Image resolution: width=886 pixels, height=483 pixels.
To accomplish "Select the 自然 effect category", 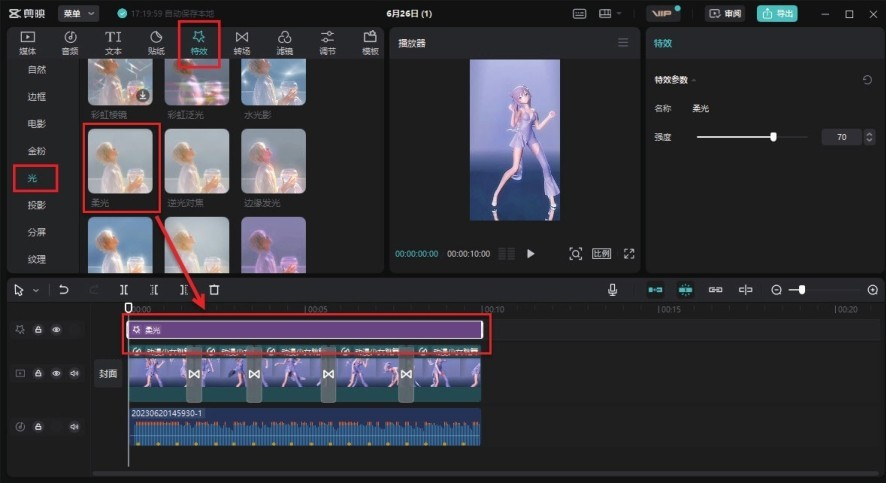I will [x=37, y=69].
